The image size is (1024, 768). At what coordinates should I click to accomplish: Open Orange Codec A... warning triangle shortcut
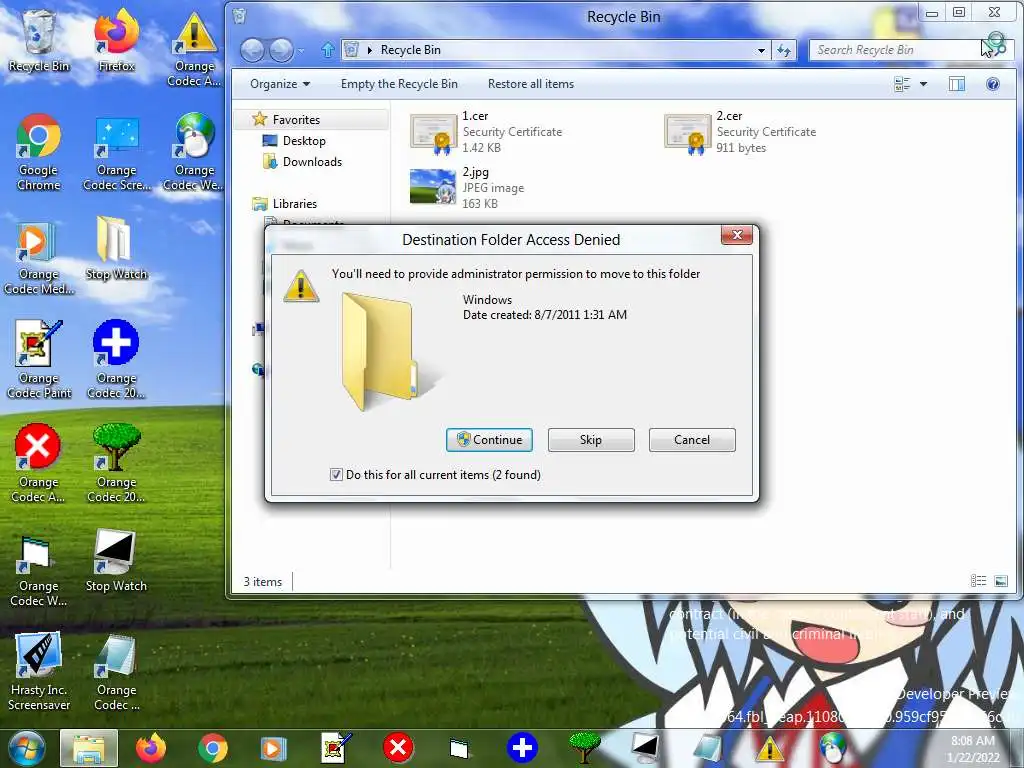click(194, 48)
